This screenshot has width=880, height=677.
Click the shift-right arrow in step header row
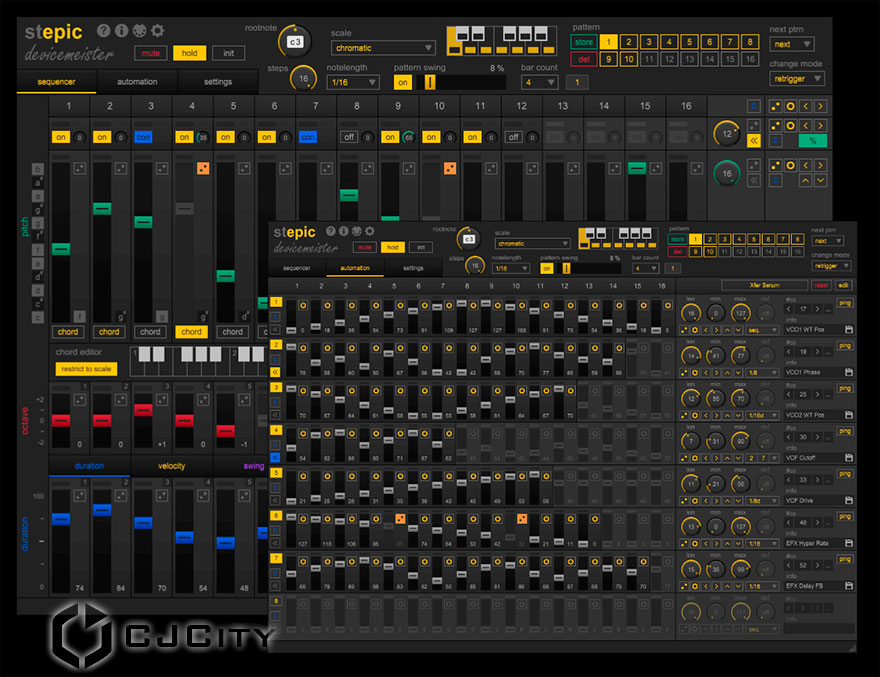point(821,106)
